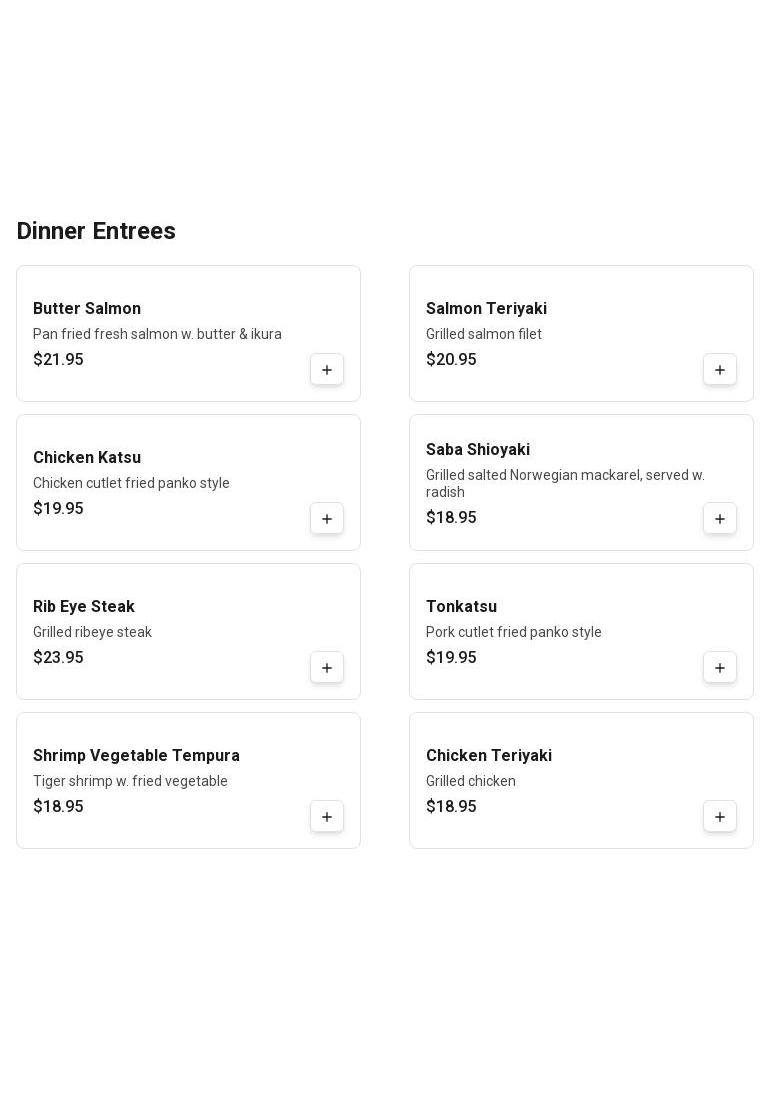Click the Tonkatsu item title
Viewport: 770px width, 1103px height.
point(461,607)
